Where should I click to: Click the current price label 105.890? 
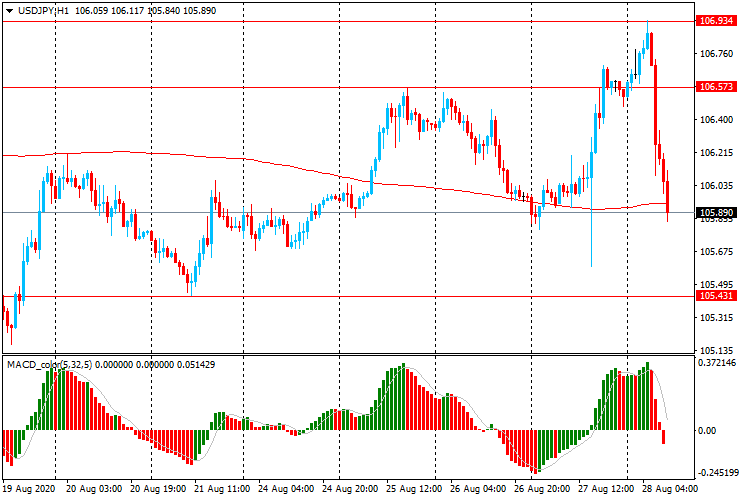(714, 213)
